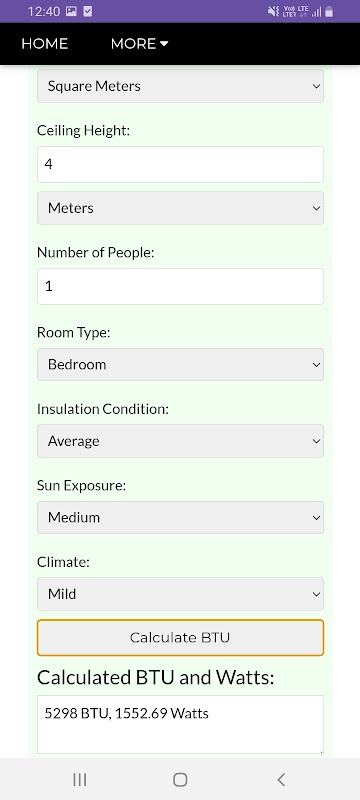This screenshot has height=800, width=360.
Task: Go to the HOME menu item
Action: pyautogui.click(x=44, y=44)
